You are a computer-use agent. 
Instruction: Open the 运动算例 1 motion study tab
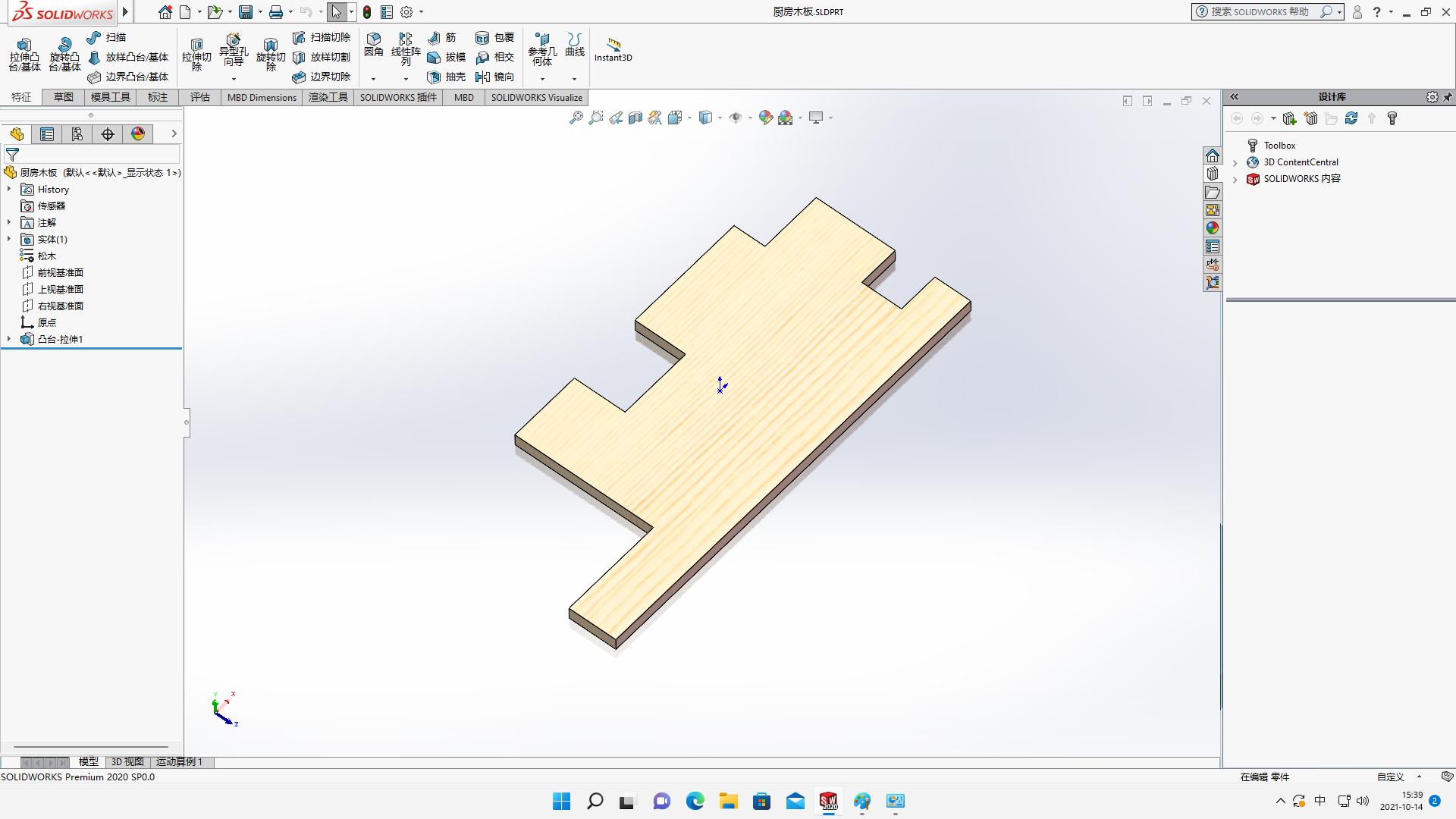[x=180, y=761]
